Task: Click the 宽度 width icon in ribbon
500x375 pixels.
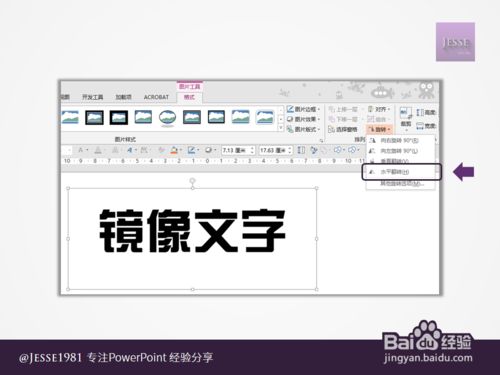Action: point(420,126)
